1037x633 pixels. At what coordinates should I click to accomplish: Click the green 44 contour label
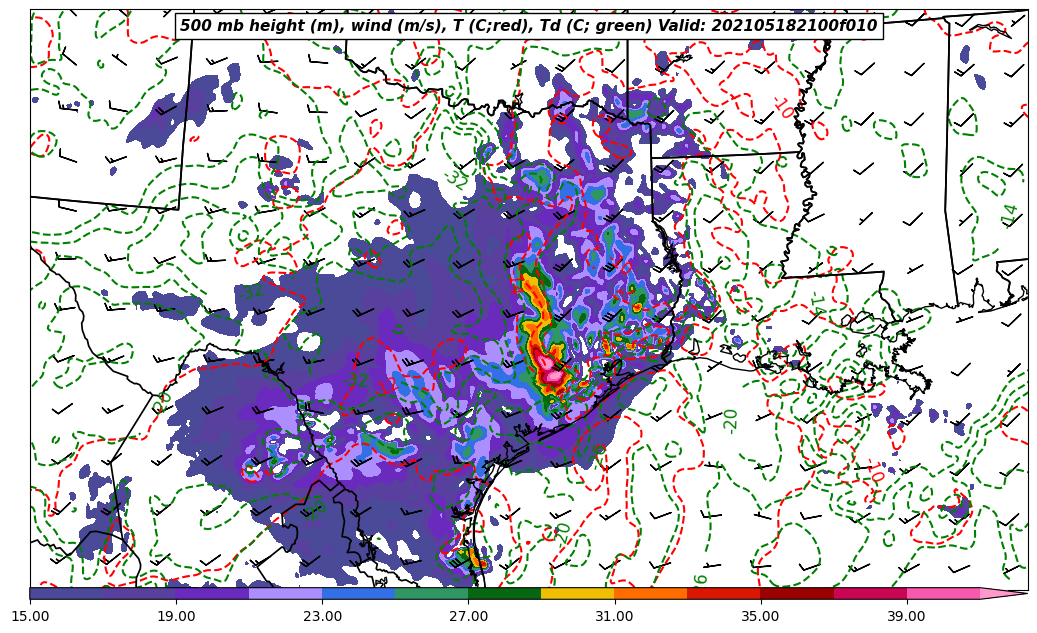pyautogui.click(x=1010, y=214)
